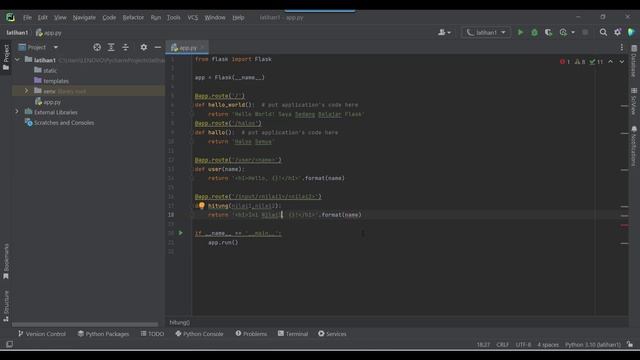Click Expand All icon in the Project panel
The width and height of the screenshot is (640, 360).
[111, 47]
